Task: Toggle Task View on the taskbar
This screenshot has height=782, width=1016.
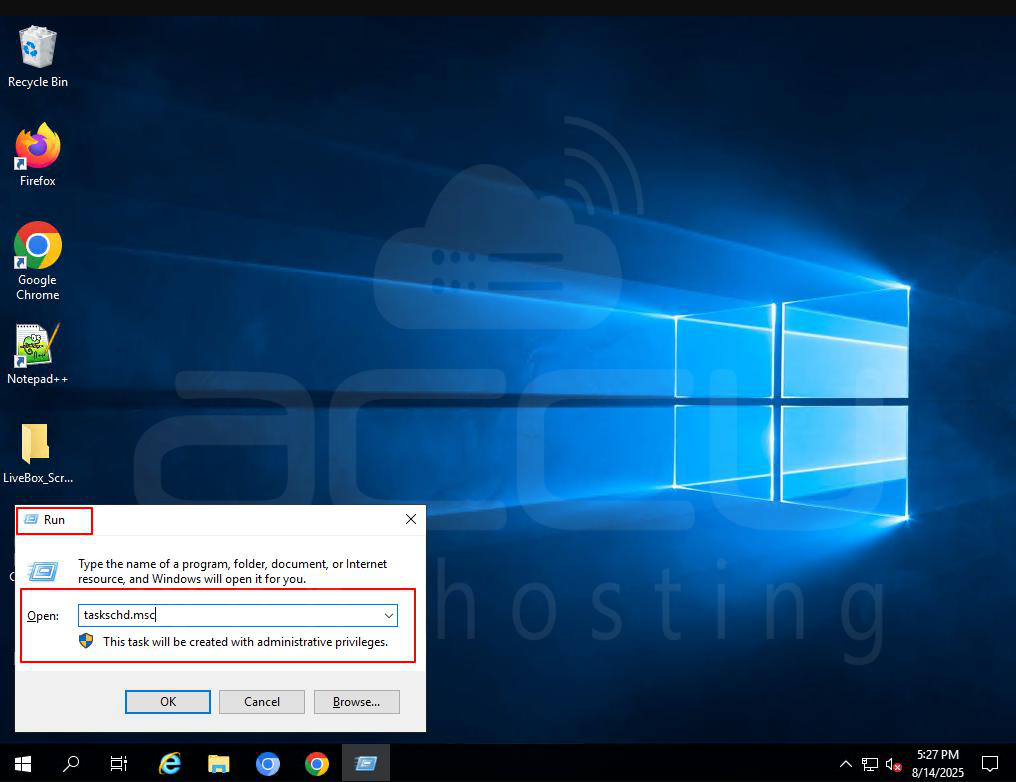Action: (x=118, y=763)
